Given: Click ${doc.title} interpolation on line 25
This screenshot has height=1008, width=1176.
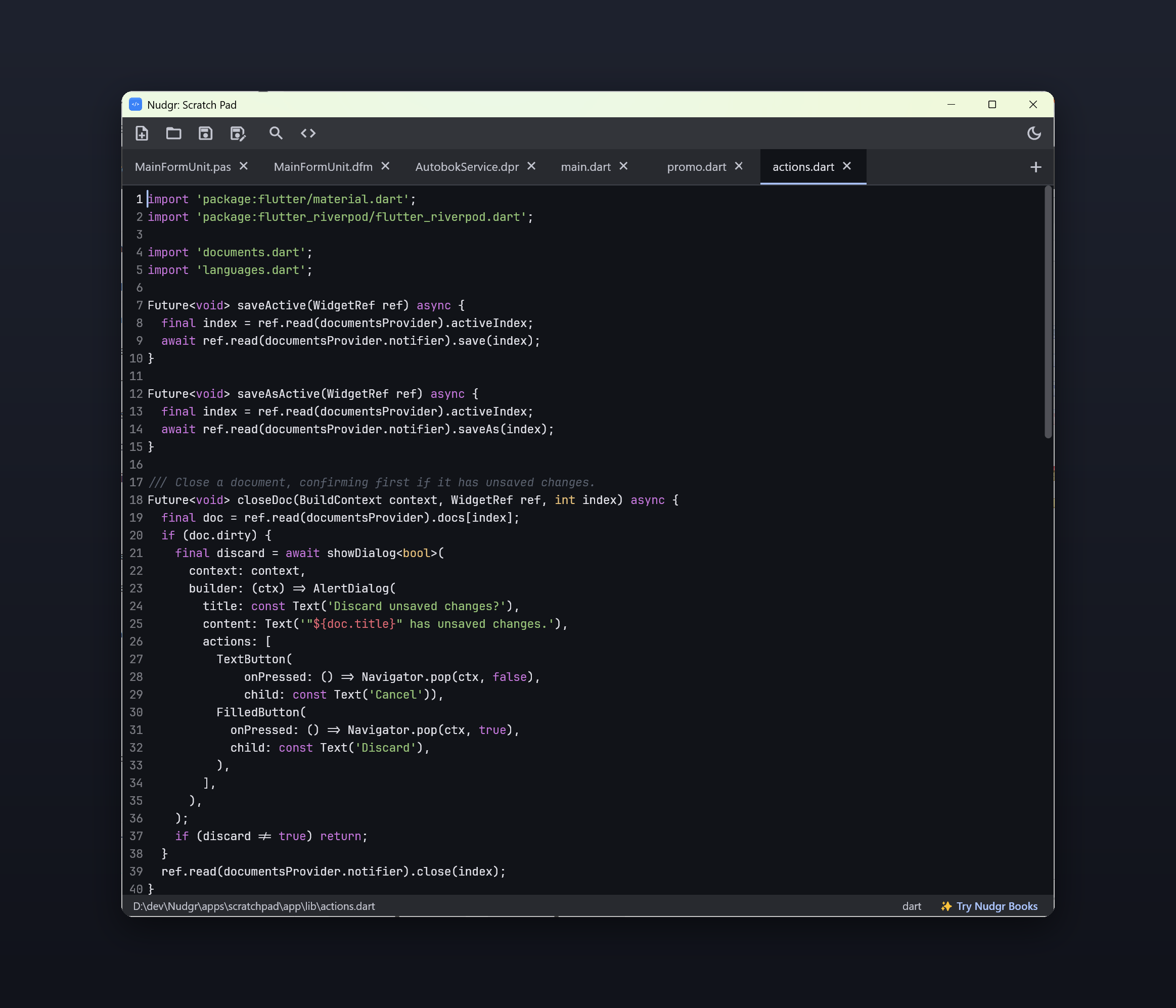Looking at the screenshot, I should (x=354, y=624).
